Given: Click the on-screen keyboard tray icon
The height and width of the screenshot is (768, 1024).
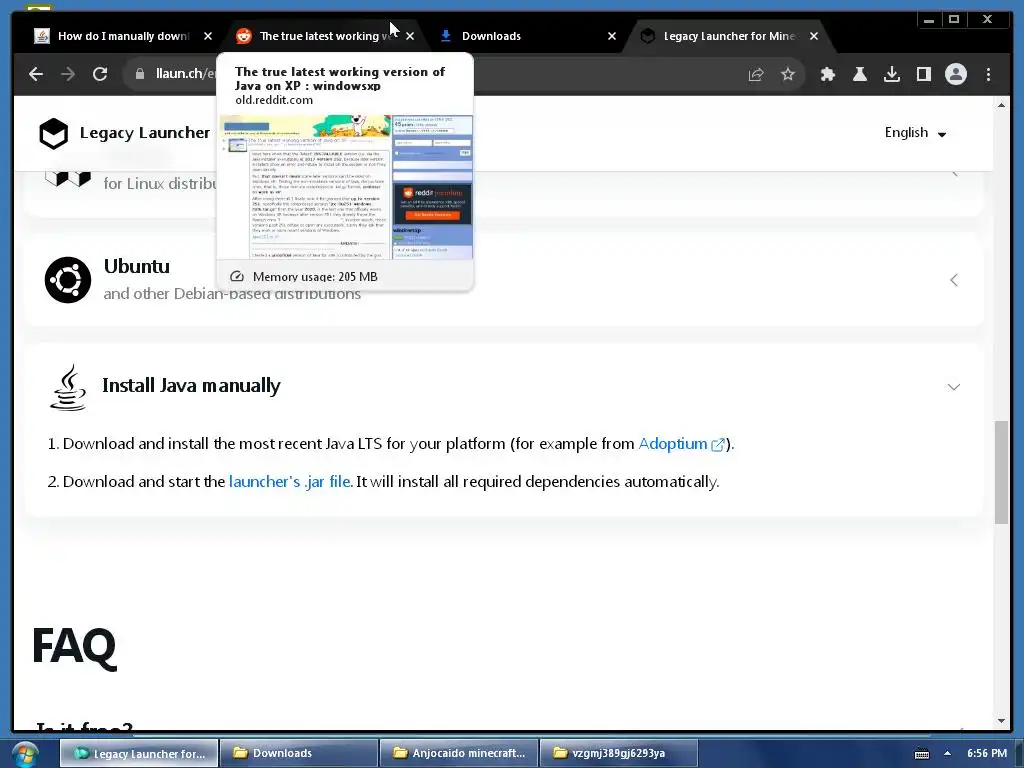Looking at the screenshot, I should click(921, 754).
